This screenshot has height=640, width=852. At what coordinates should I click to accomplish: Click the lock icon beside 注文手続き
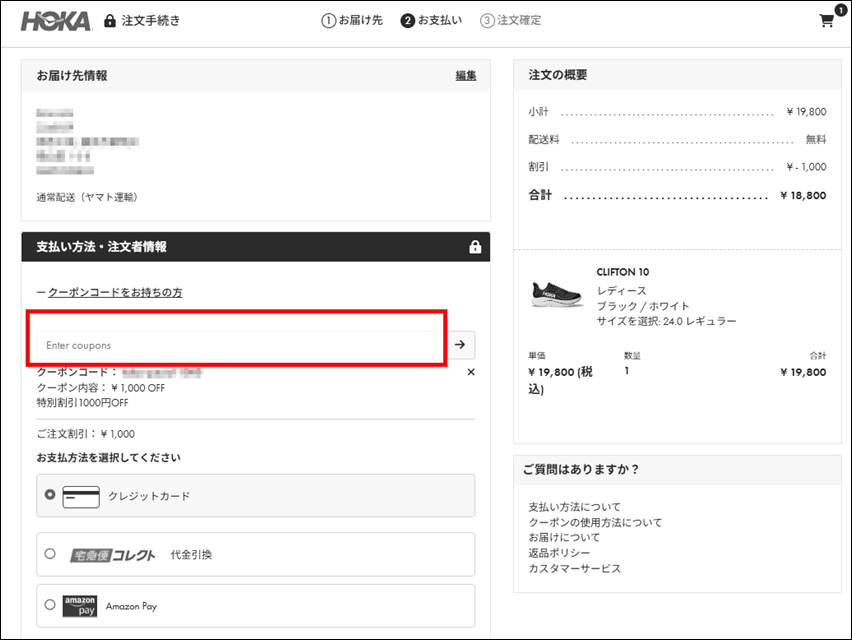click(x=110, y=21)
